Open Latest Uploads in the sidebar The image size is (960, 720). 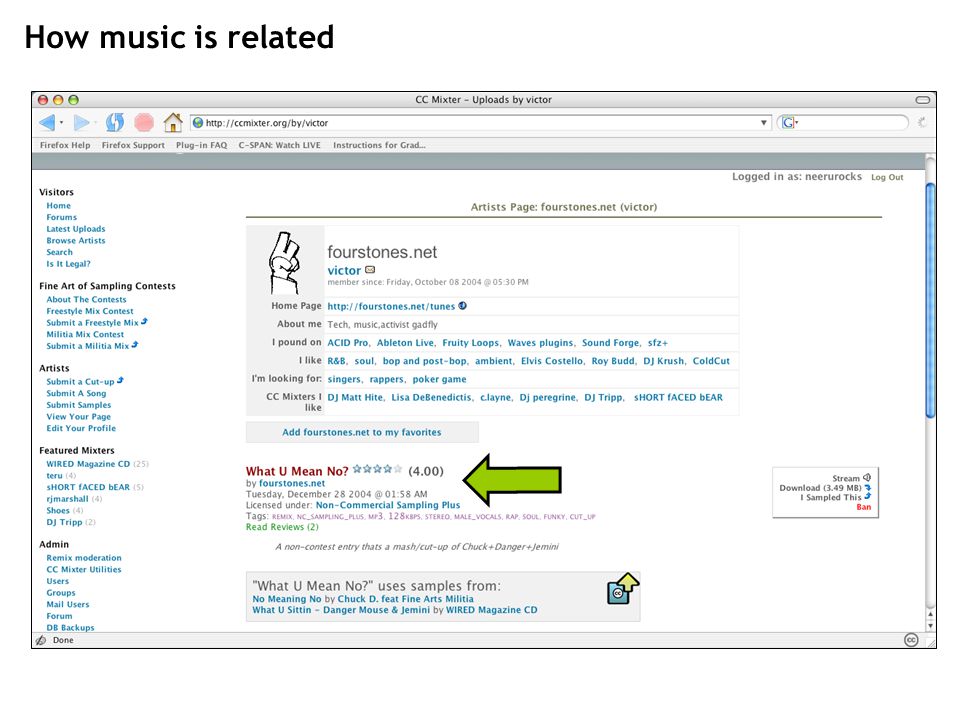pos(76,229)
